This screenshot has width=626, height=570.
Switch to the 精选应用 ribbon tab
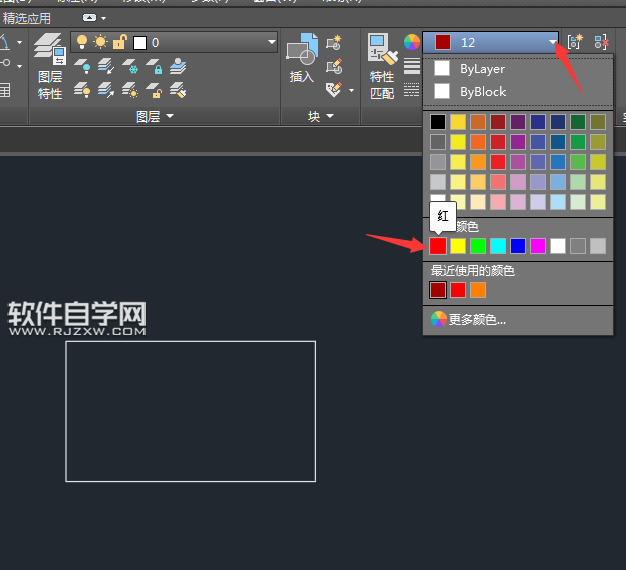point(27,18)
